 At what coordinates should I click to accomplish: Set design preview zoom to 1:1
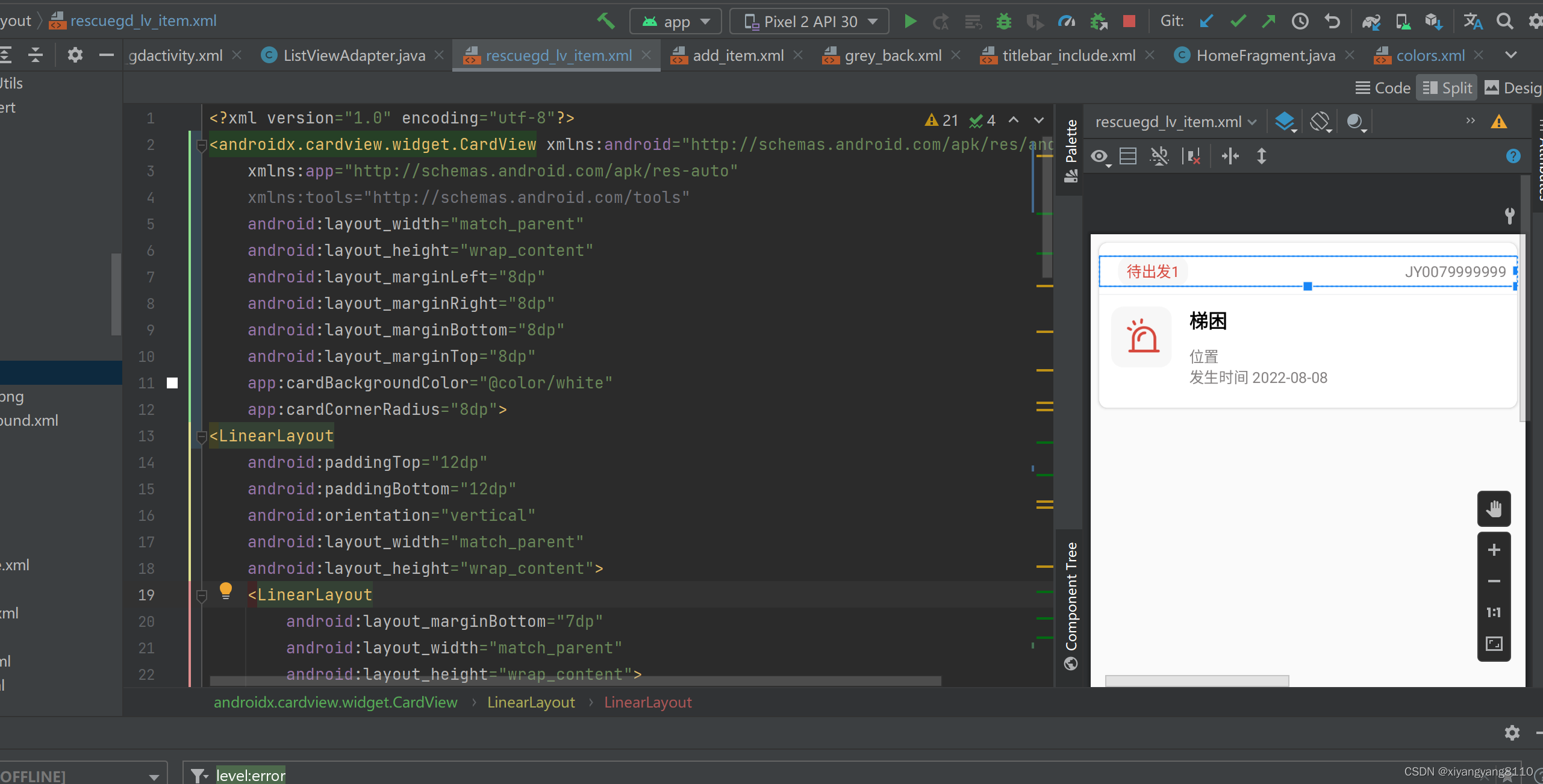[1494, 612]
